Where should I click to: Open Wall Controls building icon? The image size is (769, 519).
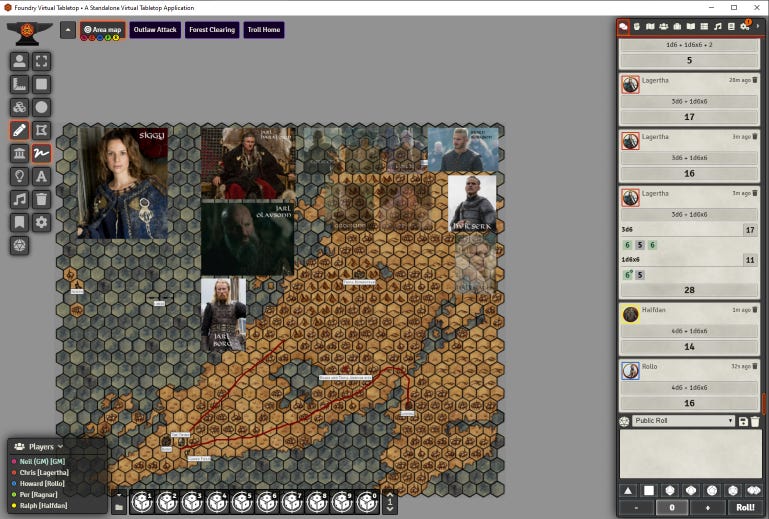click(19, 153)
